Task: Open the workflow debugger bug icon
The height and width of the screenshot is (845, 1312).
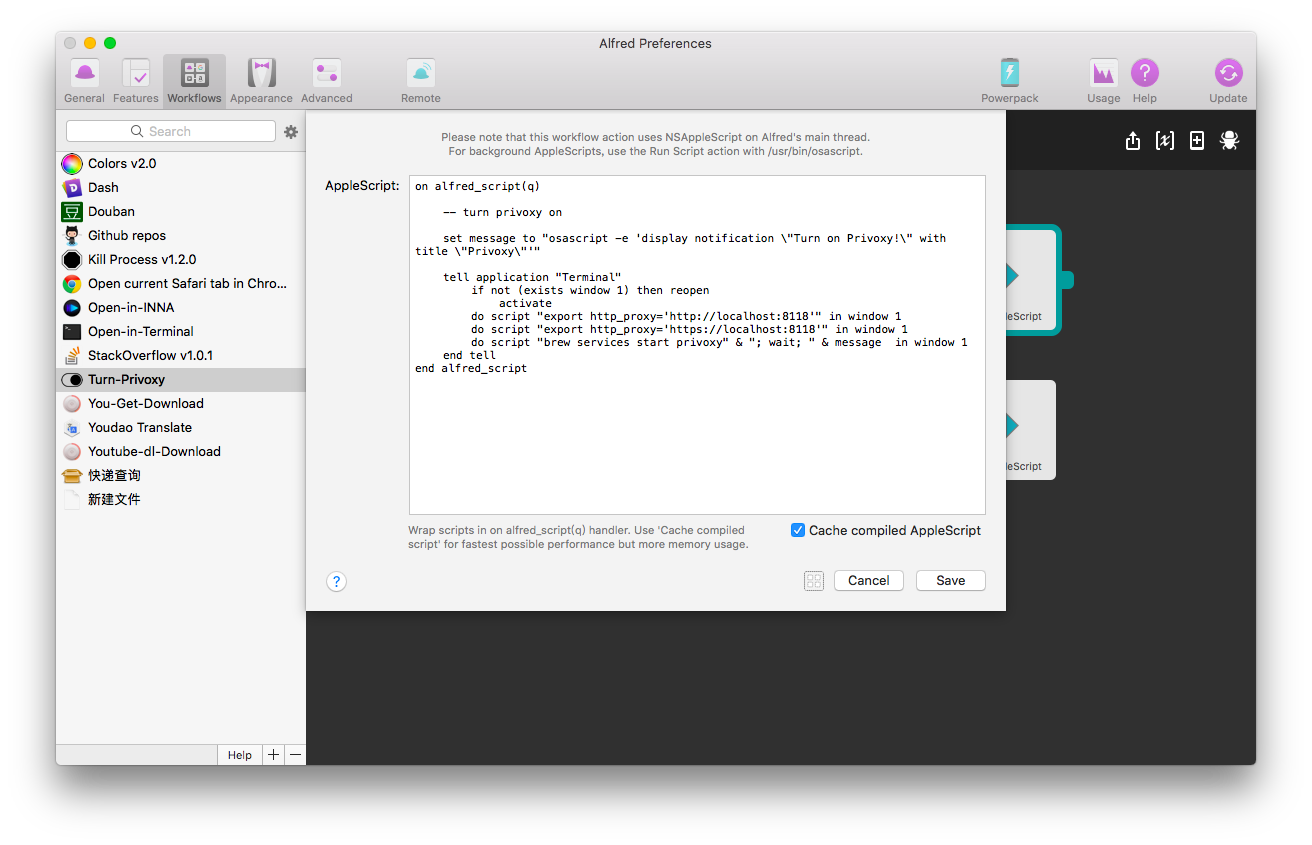Action: coord(1230,141)
